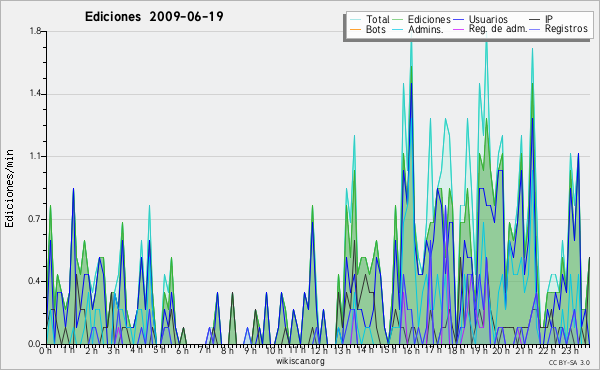
Task: Select the Usuarios legend entry
Action: (x=488, y=19)
